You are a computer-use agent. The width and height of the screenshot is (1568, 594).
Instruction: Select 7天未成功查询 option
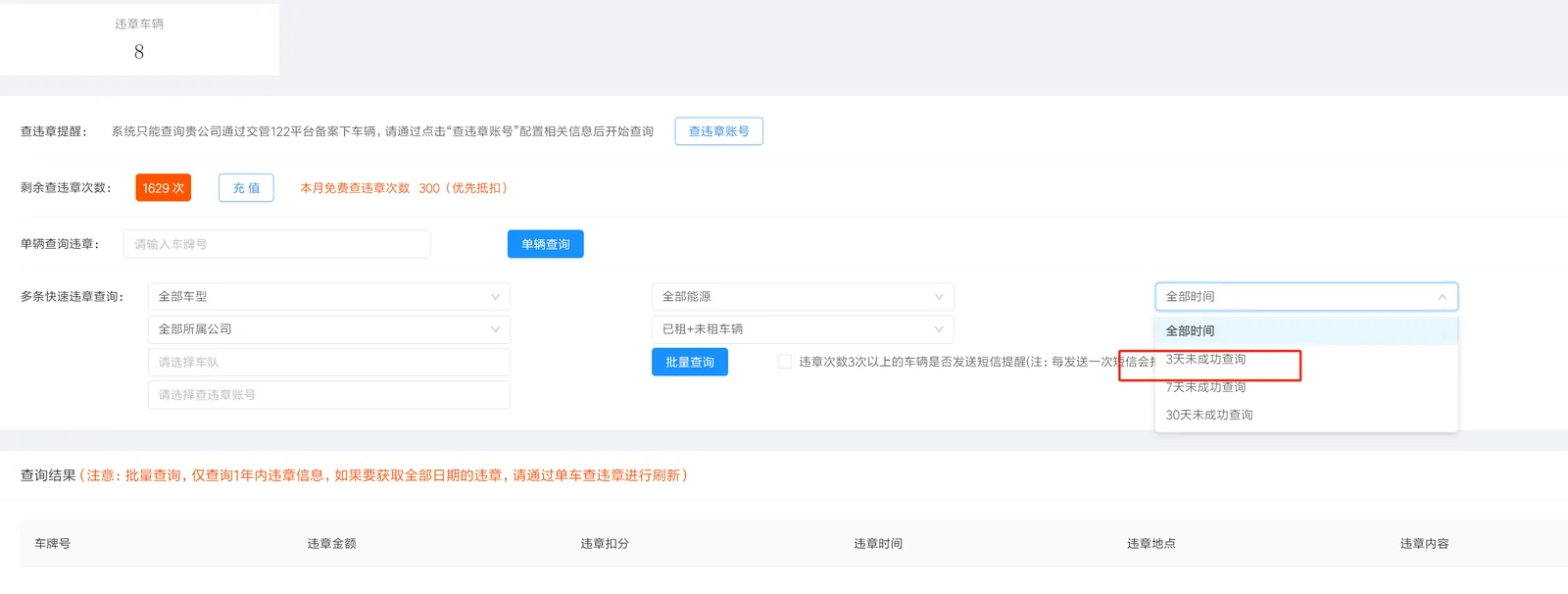(1306, 387)
